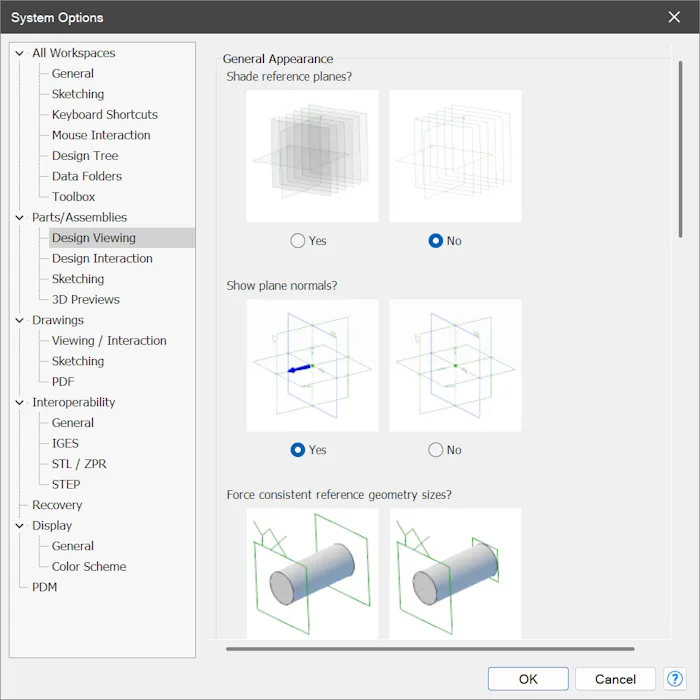
Task: Collapse the Parts/Assemblies tree node
Action: point(19,217)
